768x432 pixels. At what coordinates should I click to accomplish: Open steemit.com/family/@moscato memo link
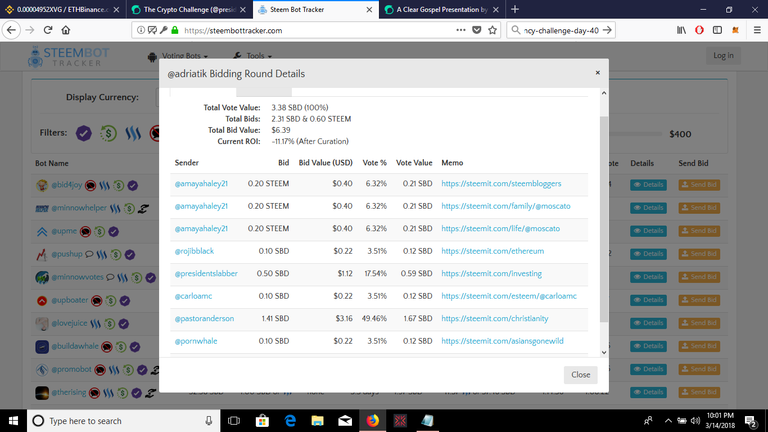505,206
